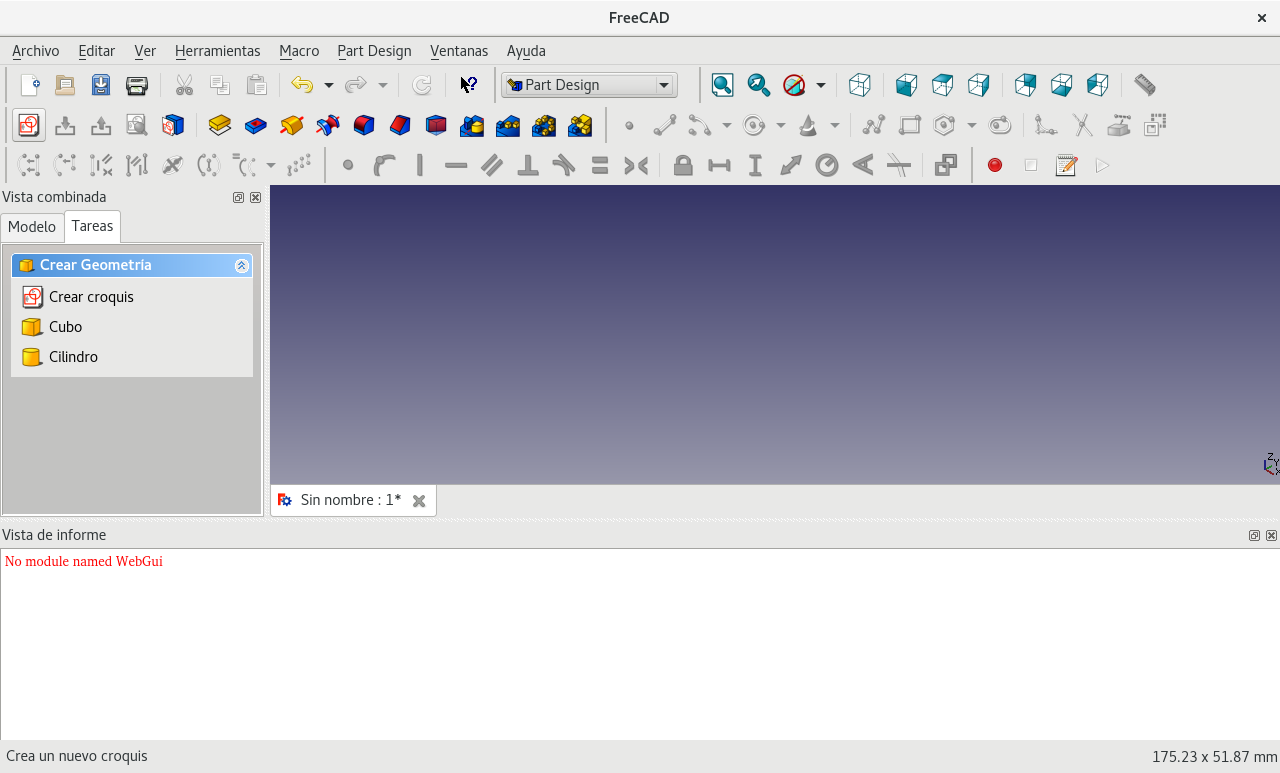The height and width of the screenshot is (773, 1280).
Task: Expand the circle tools dropdown arrow
Action: pyautogui.click(x=780, y=125)
